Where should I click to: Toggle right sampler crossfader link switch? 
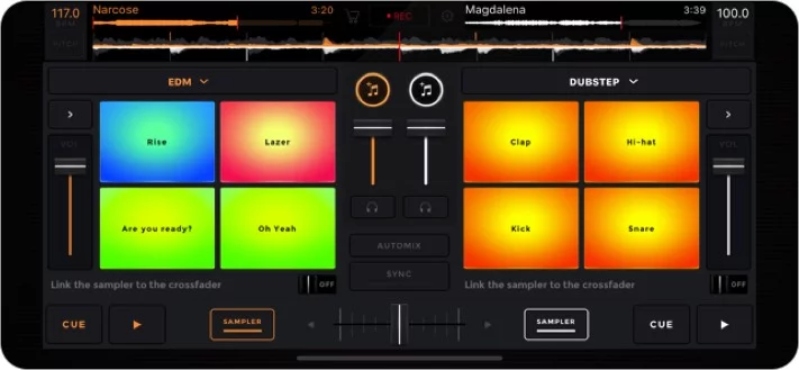pos(729,284)
